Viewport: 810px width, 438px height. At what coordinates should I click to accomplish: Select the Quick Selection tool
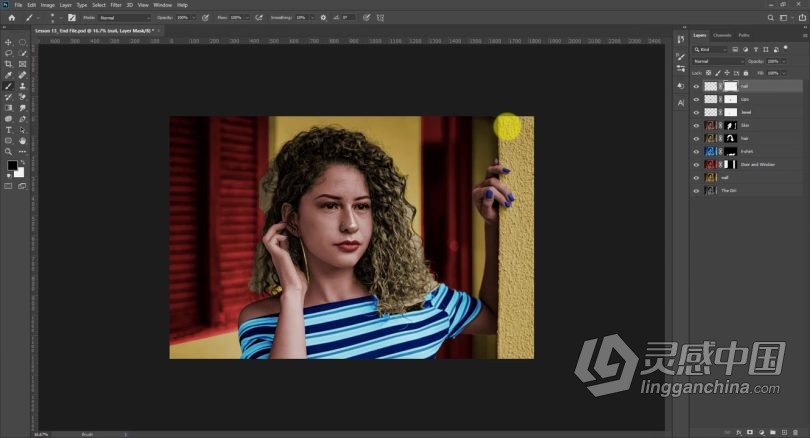(23, 53)
